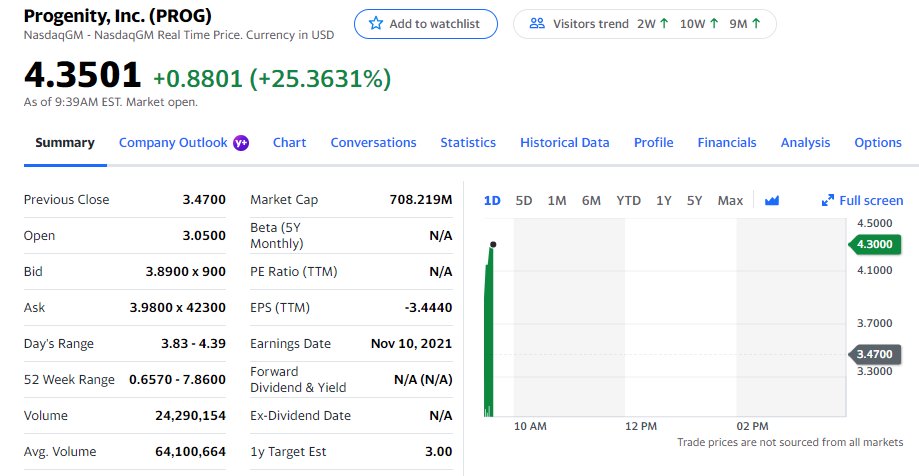Open the Summary tab
The width and height of the screenshot is (919, 476).
(x=64, y=142)
